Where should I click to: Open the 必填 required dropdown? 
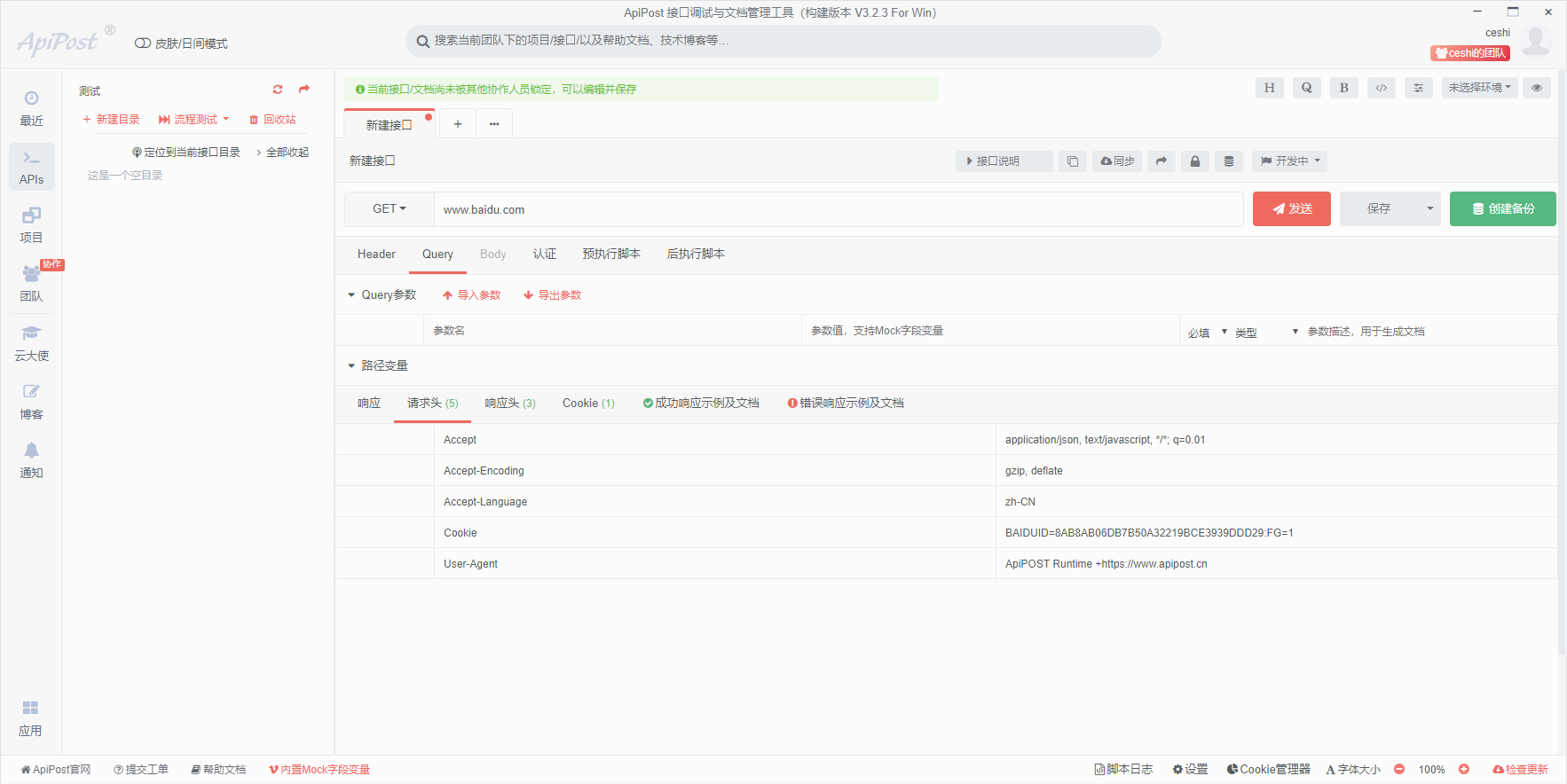coord(1208,333)
